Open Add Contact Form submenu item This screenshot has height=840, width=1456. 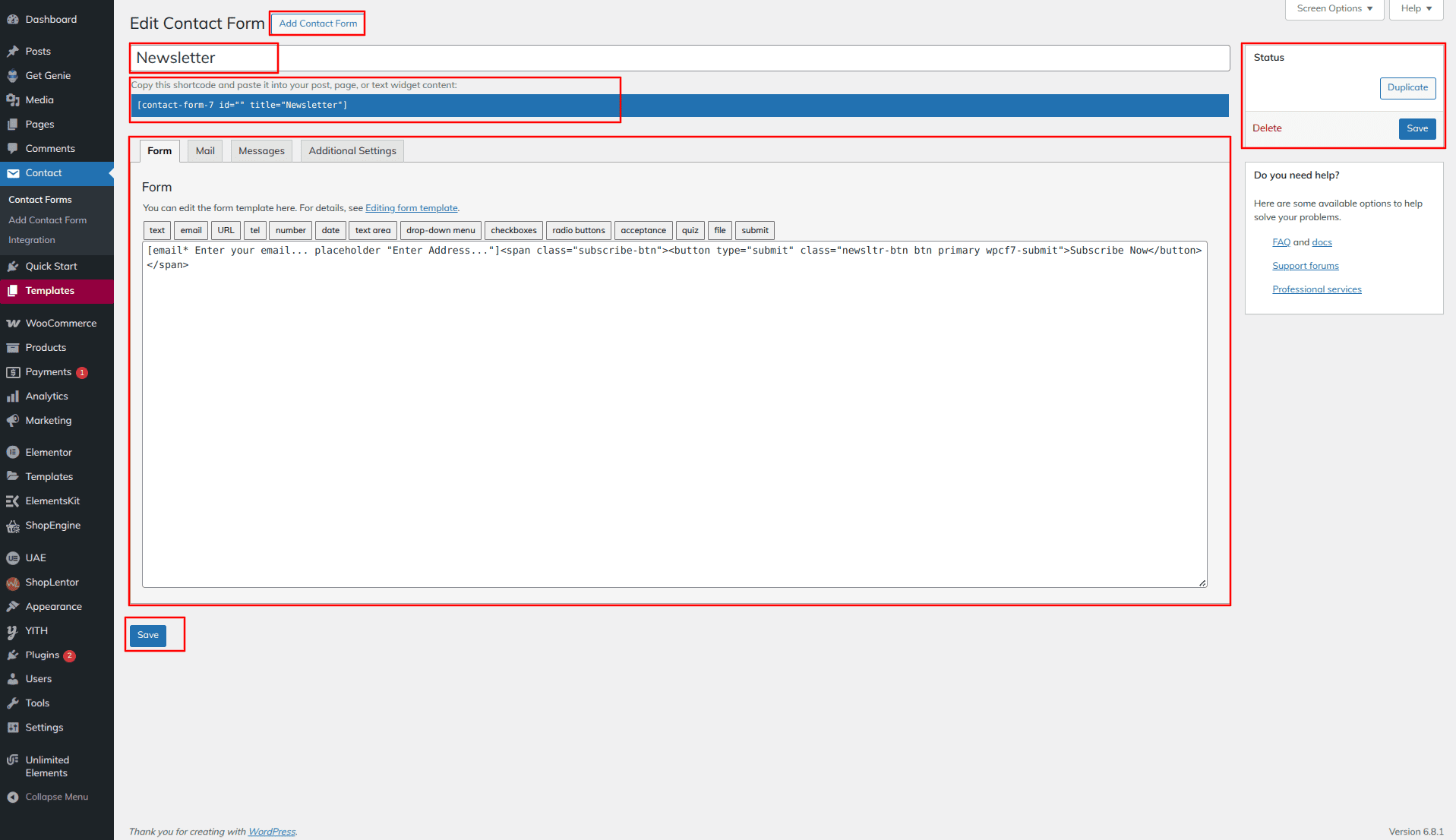tap(48, 220)
